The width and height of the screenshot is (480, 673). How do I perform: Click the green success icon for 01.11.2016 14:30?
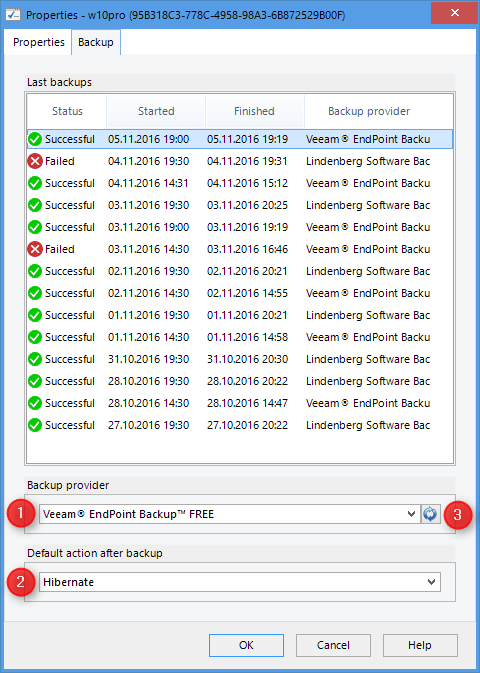tap(35, 337)
